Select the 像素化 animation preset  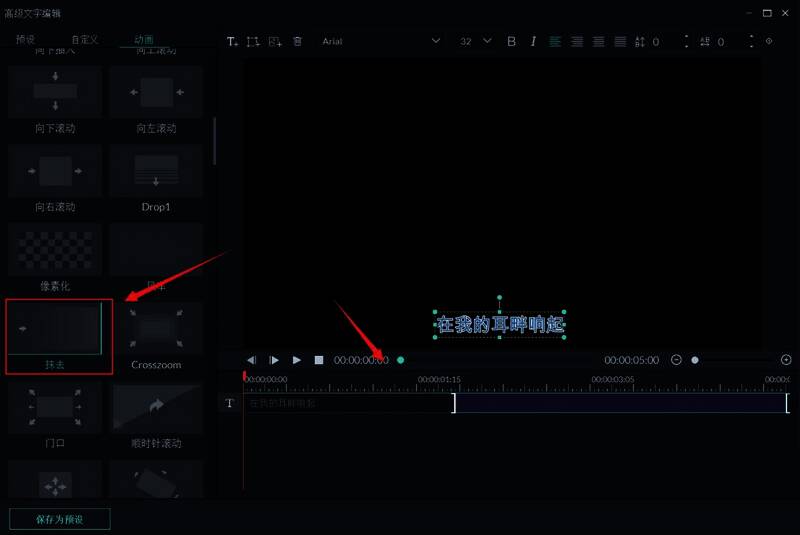tap(55, 258)
